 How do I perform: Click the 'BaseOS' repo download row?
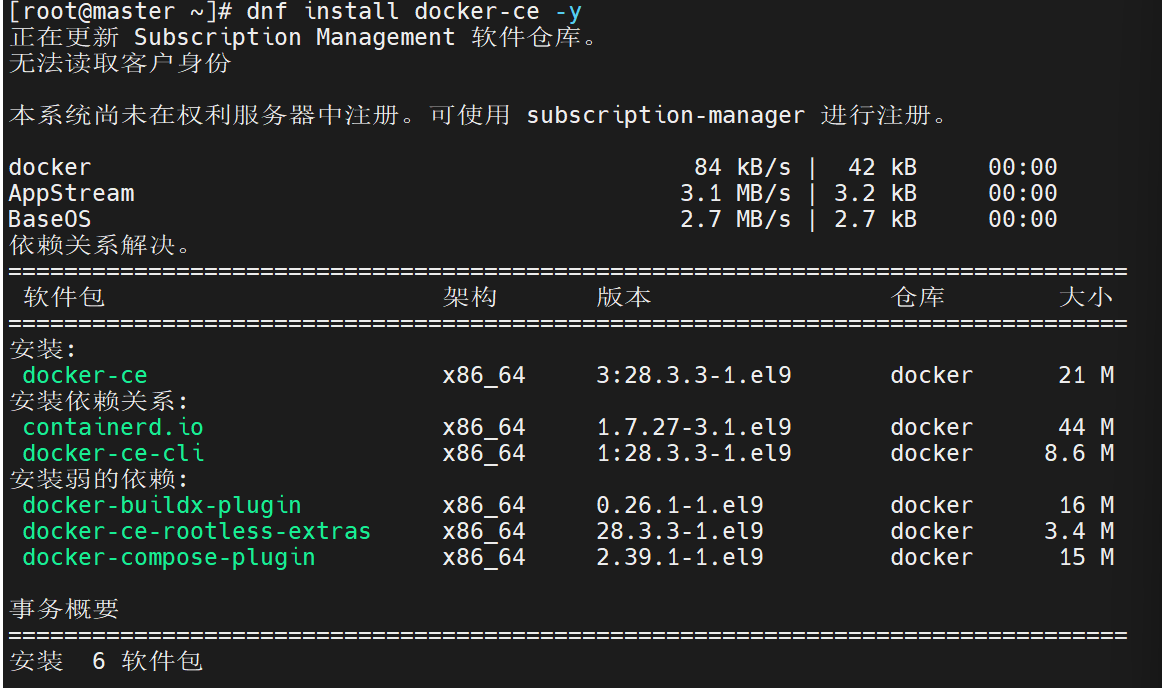tap(533, 219)
